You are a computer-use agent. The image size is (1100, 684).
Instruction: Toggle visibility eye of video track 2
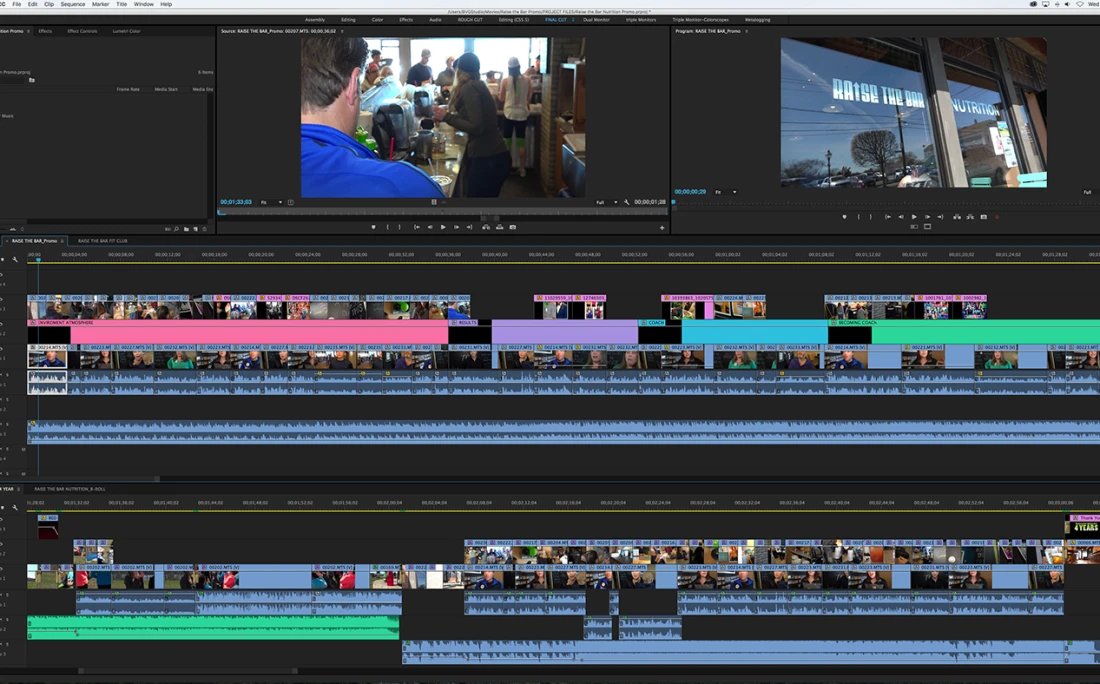click(x=2, y=324)
